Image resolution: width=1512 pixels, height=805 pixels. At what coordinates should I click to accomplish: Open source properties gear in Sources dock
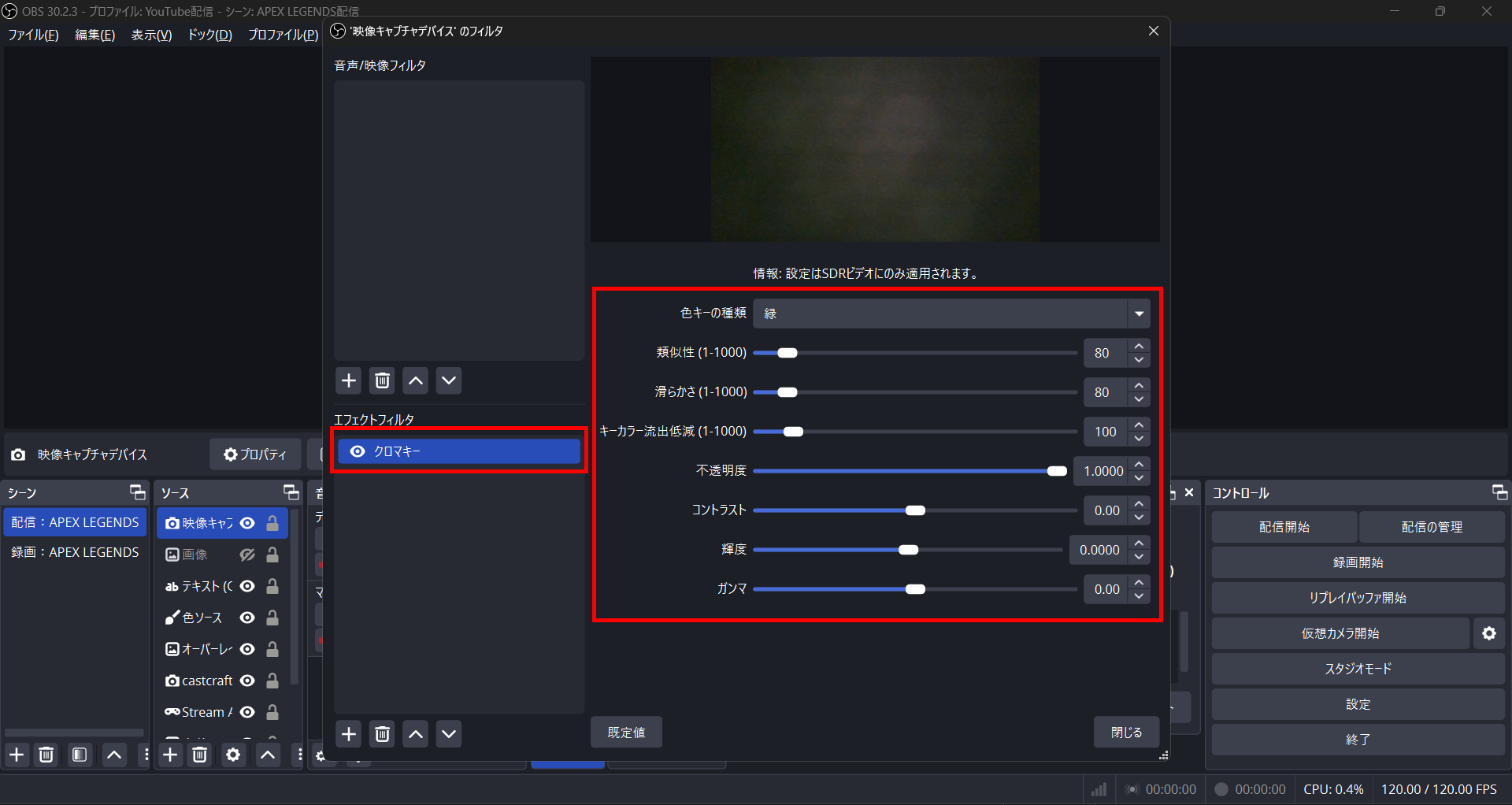click(x=233, y=755)
